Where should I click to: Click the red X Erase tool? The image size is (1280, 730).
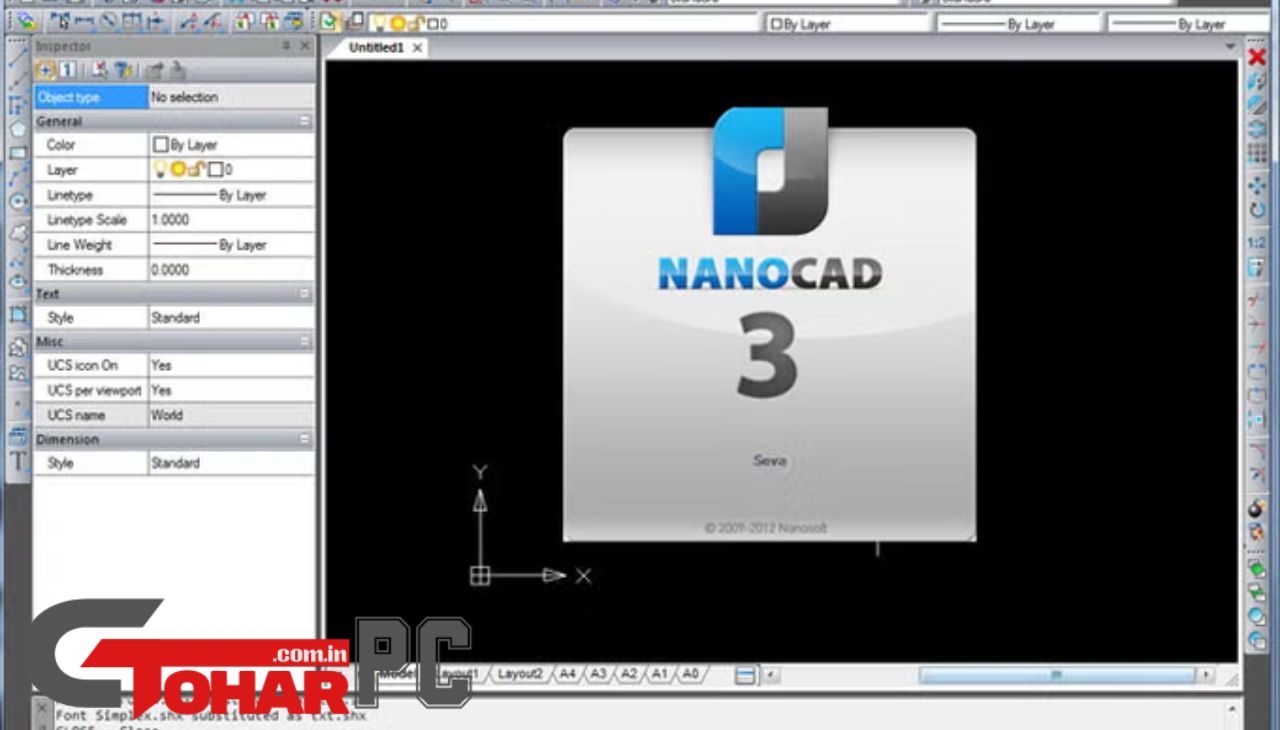pos(1257,57)
